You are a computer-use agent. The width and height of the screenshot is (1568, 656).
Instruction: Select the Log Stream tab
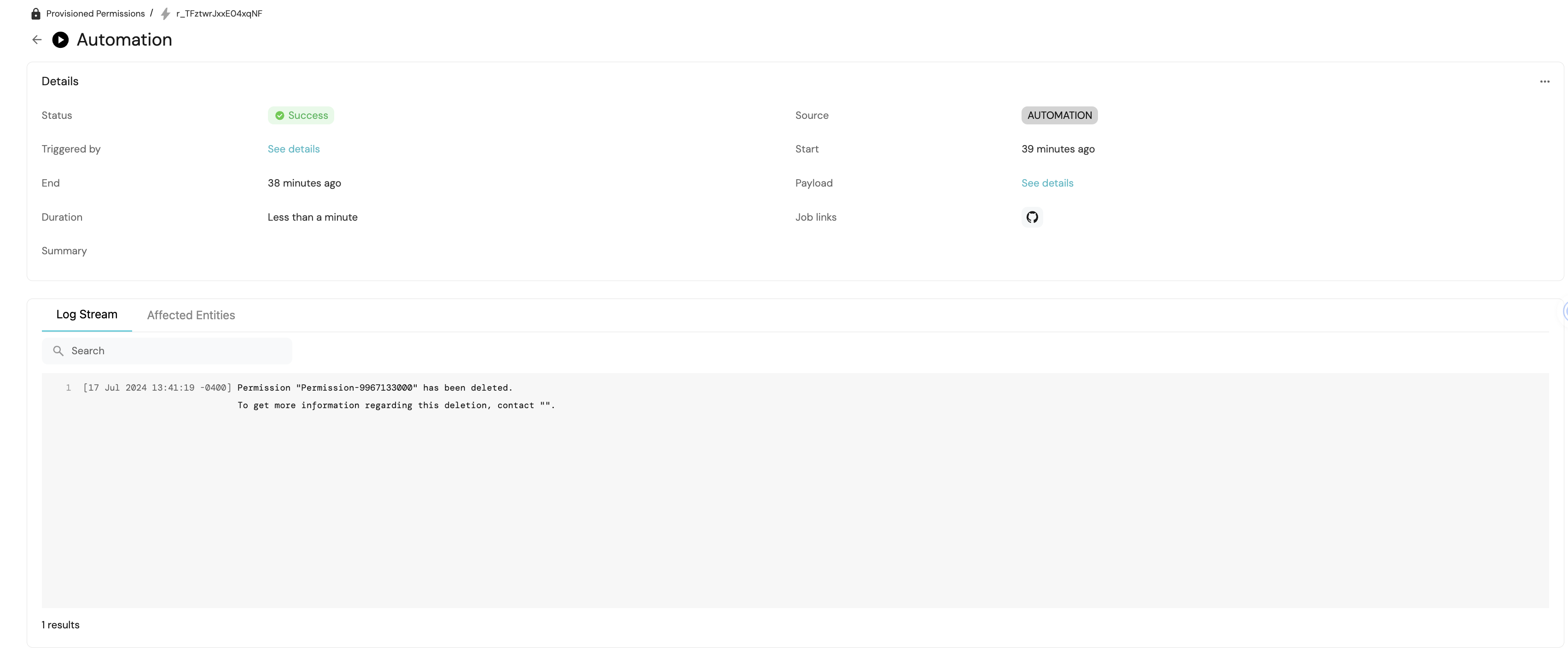[x=87, y=314]
